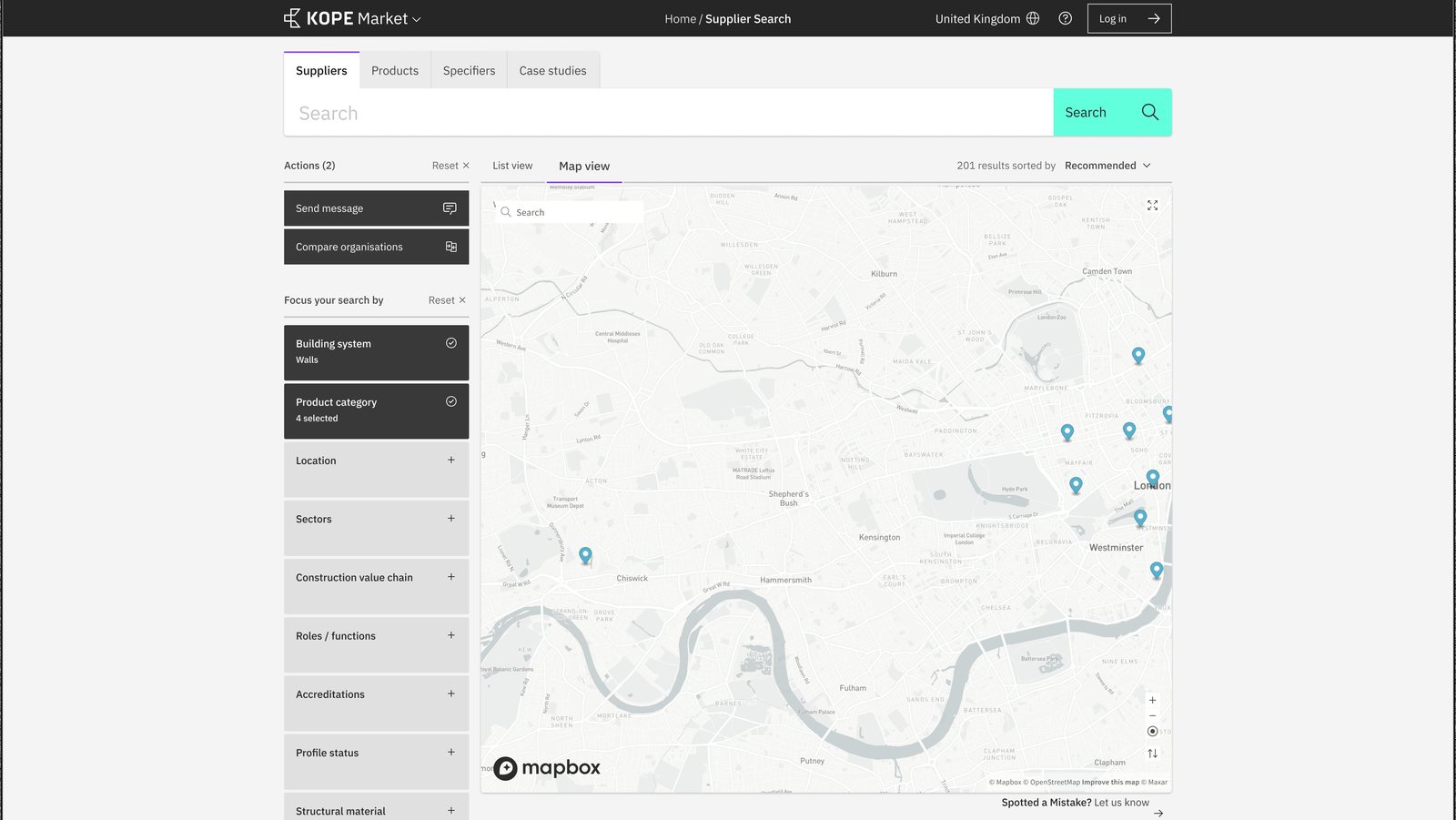Image resolution: width=1456 pixels, height=820 pixels.
Task: Expand the Location filter
Action: pos(376,470)
